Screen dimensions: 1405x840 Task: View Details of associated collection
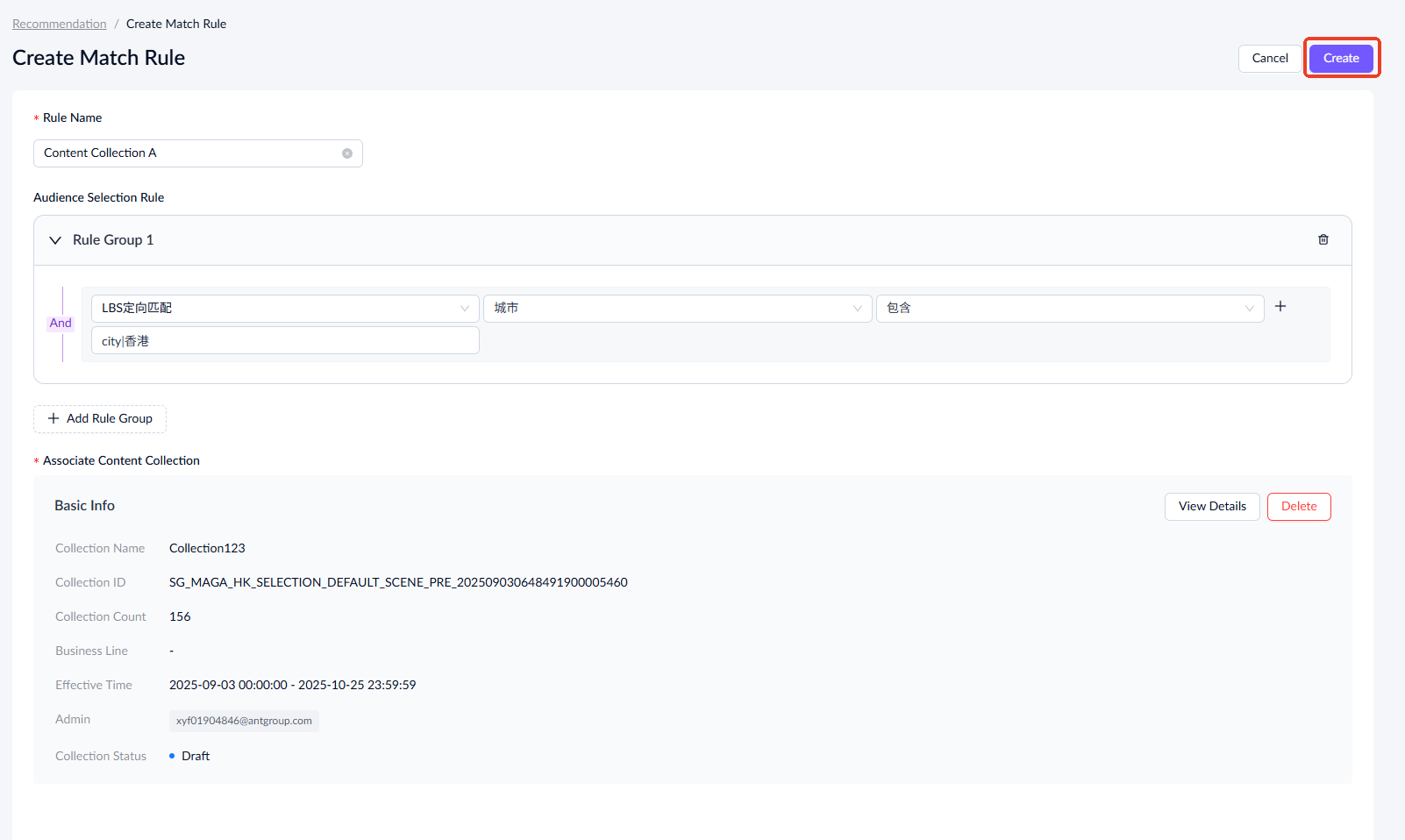pyautogui.click(x=1211, y=507)
